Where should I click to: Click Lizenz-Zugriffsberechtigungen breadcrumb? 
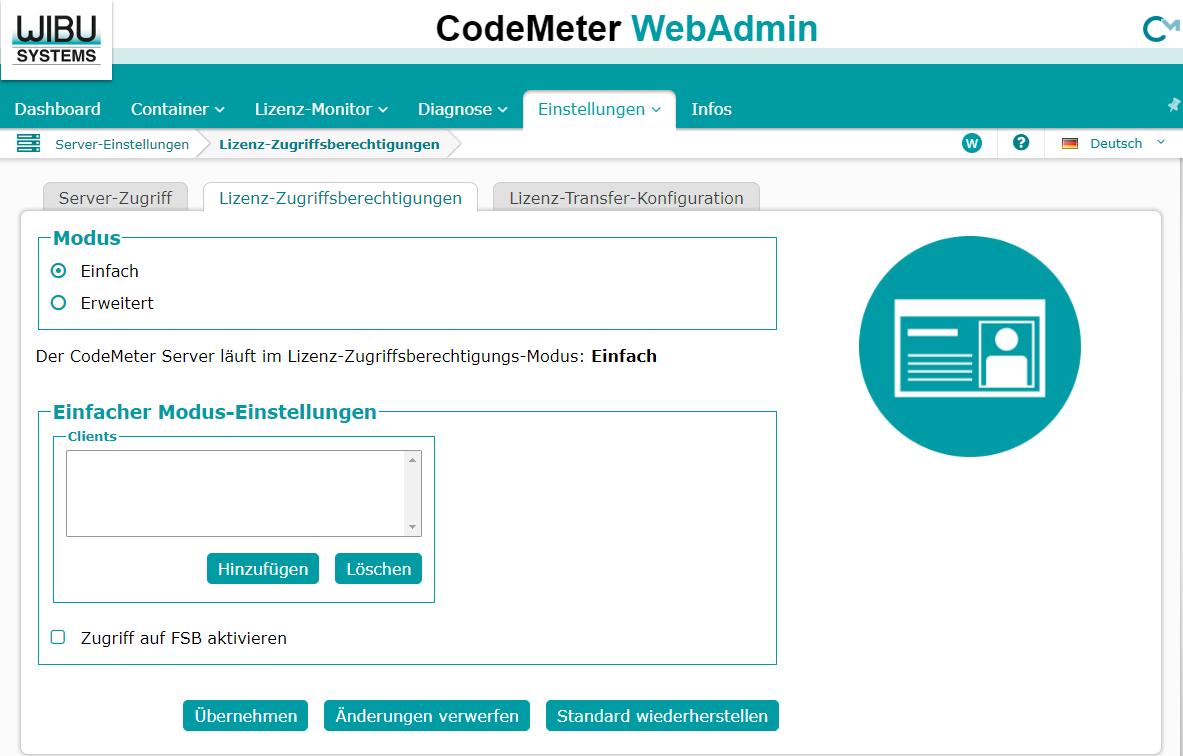pyautogui.click(x=329, y=144)
